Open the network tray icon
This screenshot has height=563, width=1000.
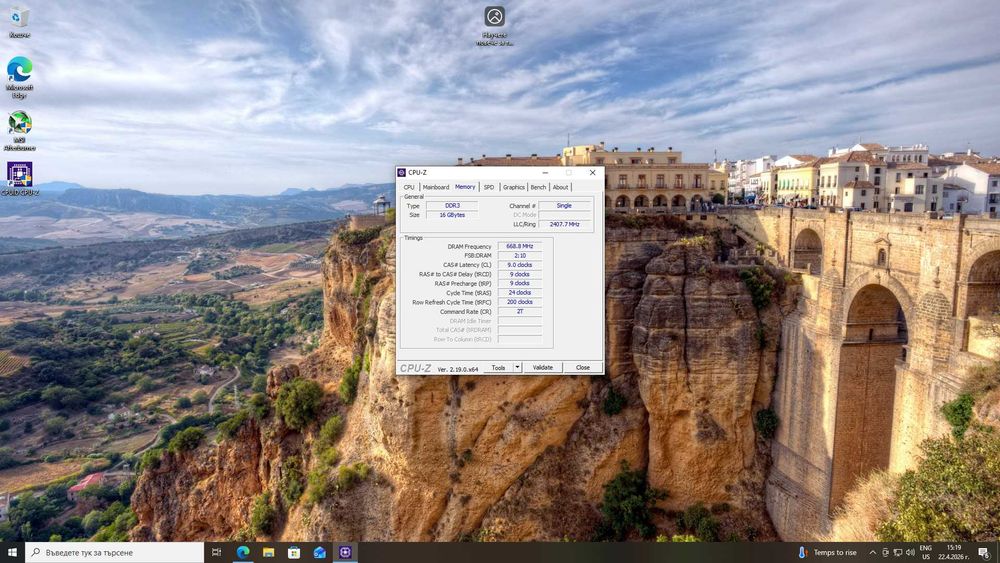coord(897,552)
